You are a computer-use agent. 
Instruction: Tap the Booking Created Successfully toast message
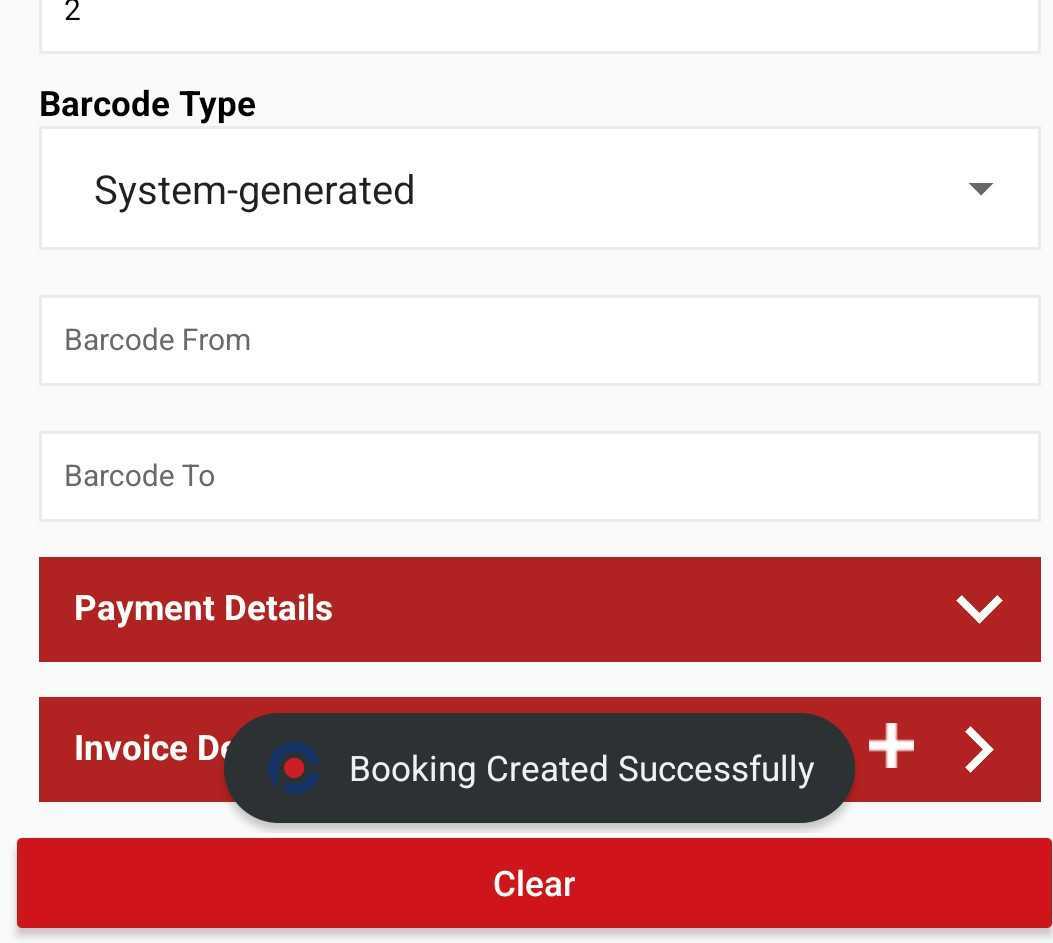(581, 769)
